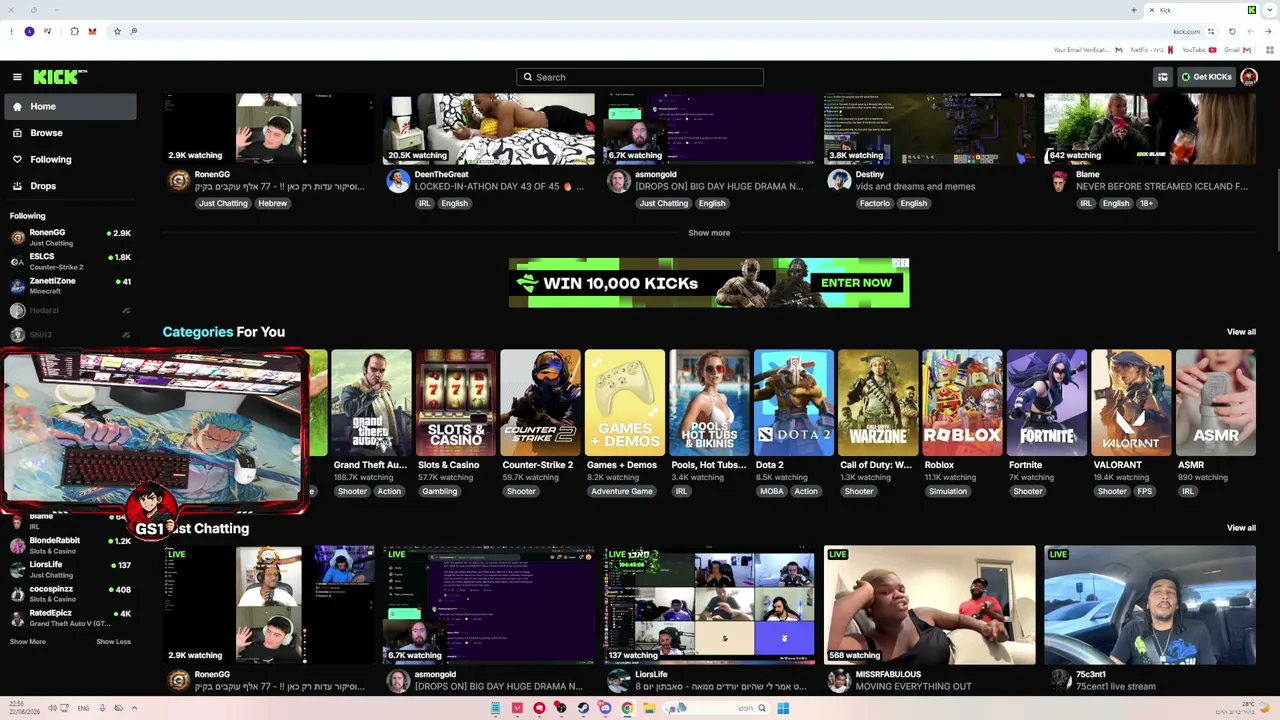The width and height of the screenshot is (1280, 720).
Task: Click the MetaMask fox extension icon
Action: (93, 31)
